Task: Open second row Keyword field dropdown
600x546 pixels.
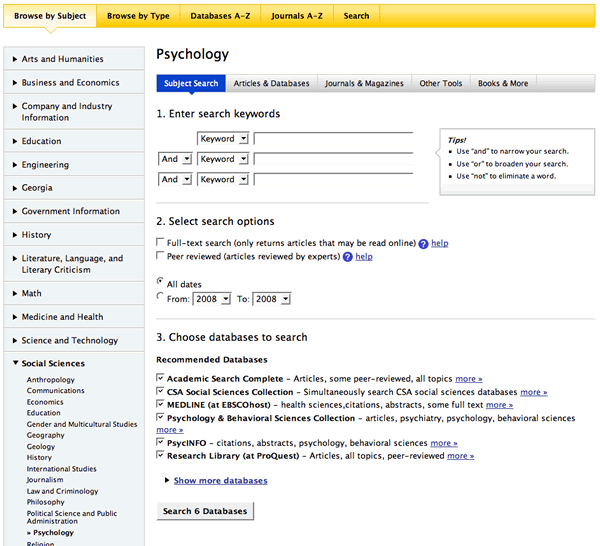Action: tap(223, 159)
